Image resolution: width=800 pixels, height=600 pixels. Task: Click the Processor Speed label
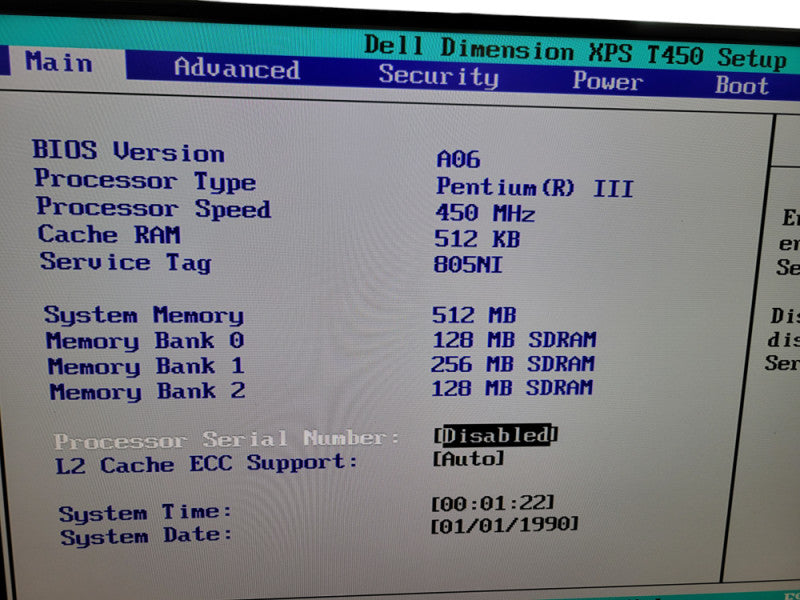pos(154,208)
